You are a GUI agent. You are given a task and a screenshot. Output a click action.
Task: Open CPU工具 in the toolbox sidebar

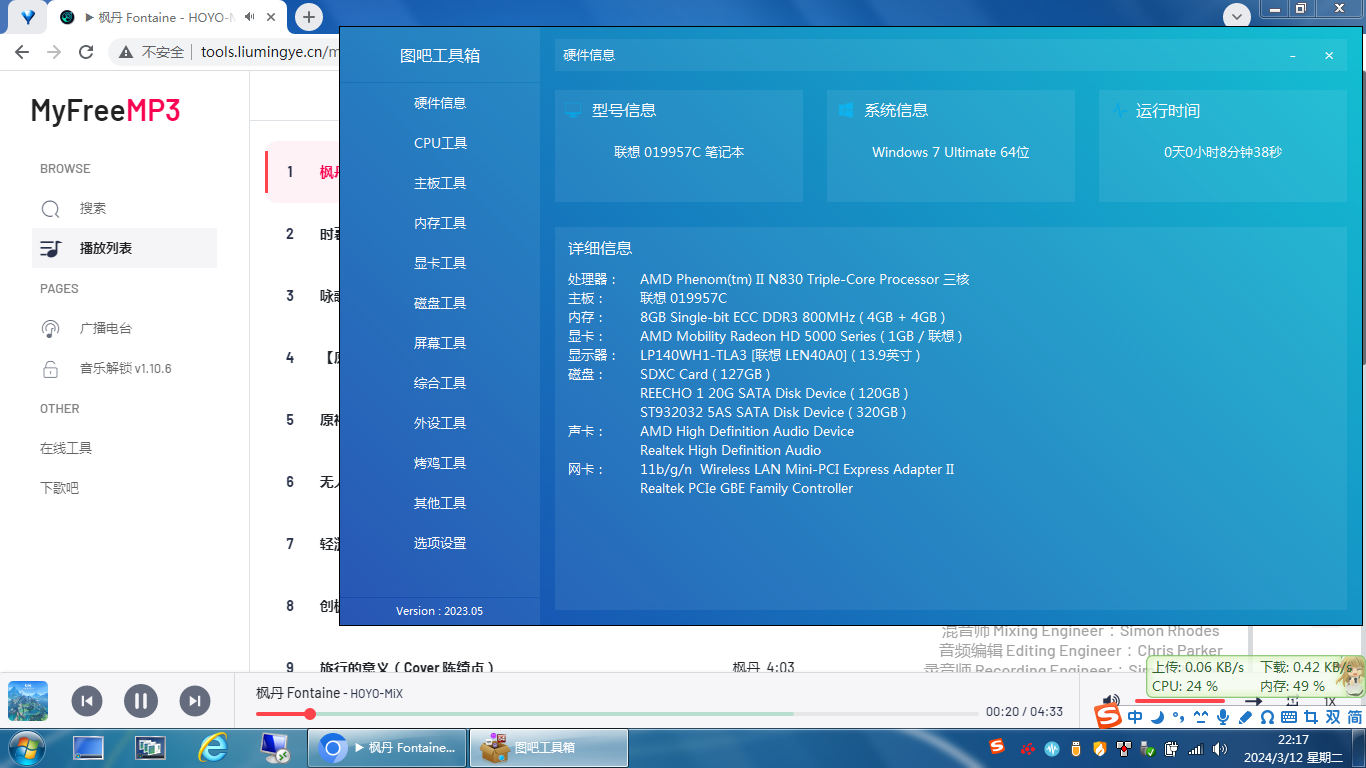point(440,143)
